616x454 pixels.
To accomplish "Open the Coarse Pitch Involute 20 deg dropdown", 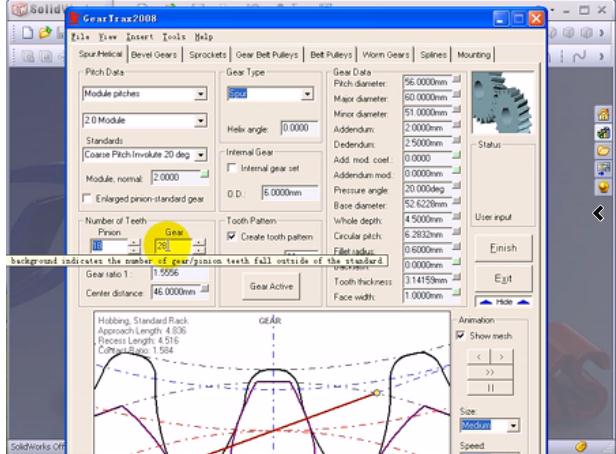I will [x=201, y=155].
